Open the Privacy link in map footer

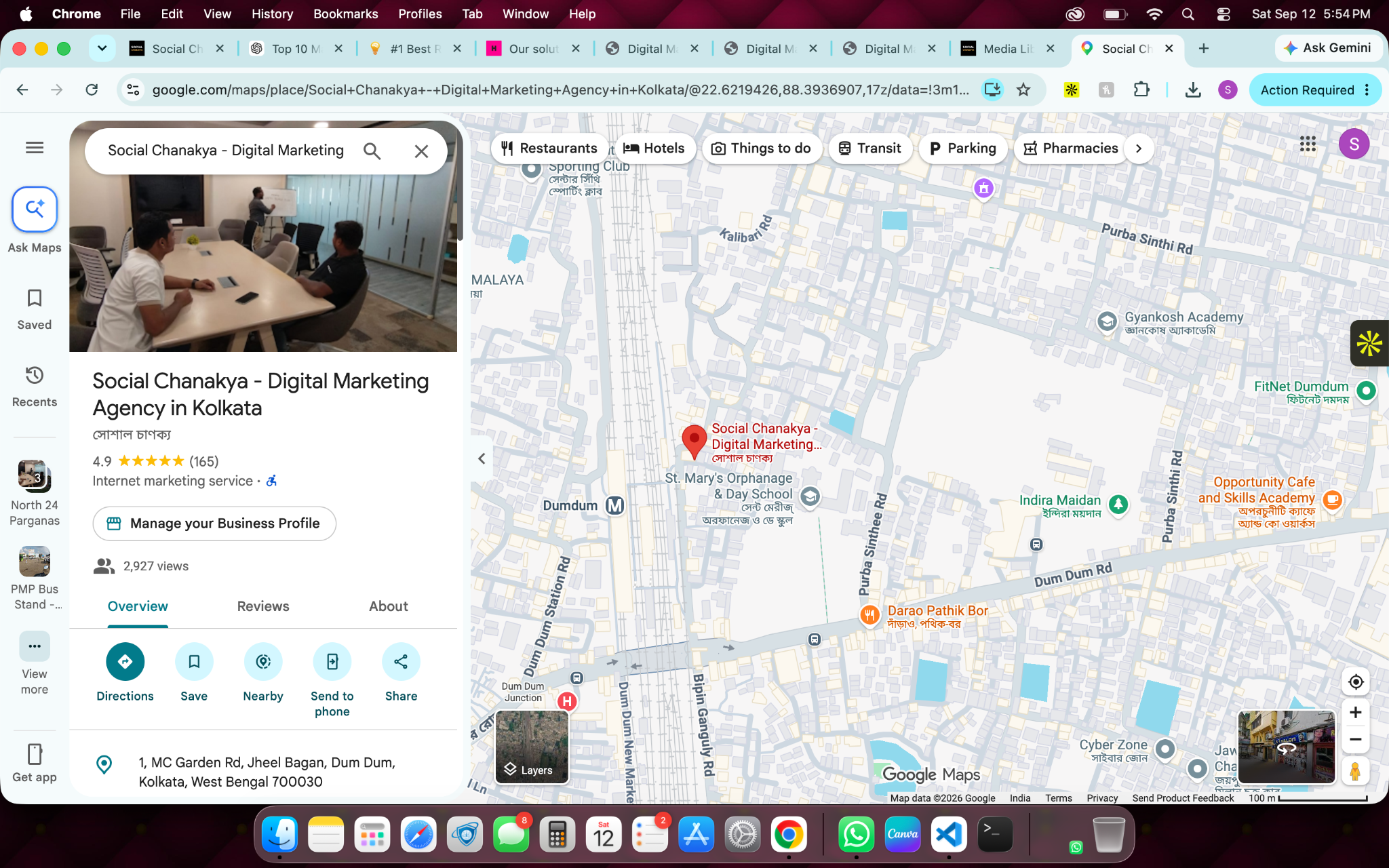pyautogui.click(x=1102, y=798)
